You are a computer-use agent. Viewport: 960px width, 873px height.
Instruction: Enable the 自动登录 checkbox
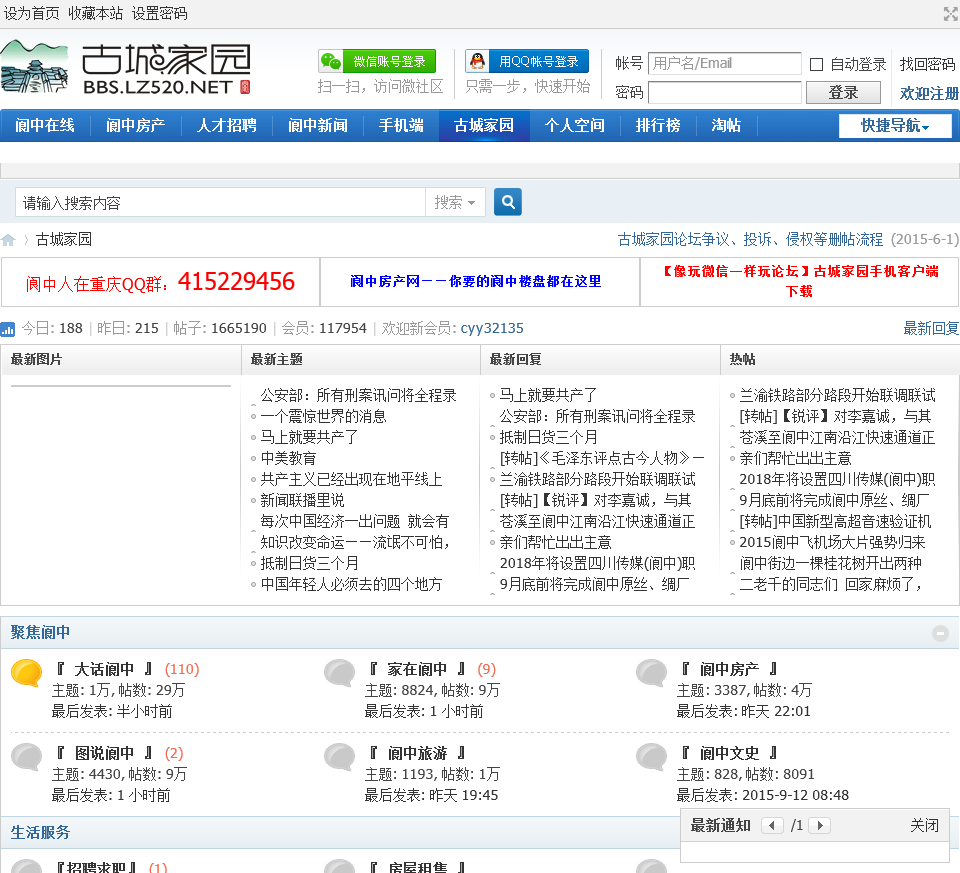(816, 64)
